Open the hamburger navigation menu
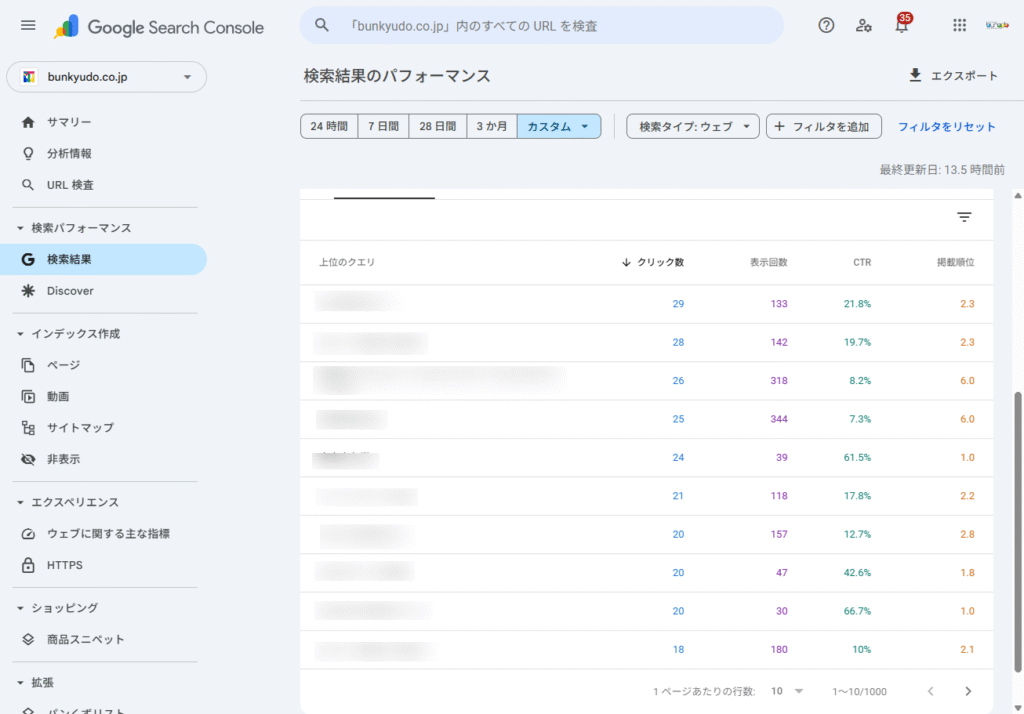The height and width of the screenshot is (714, 1024). click(27, 26)
